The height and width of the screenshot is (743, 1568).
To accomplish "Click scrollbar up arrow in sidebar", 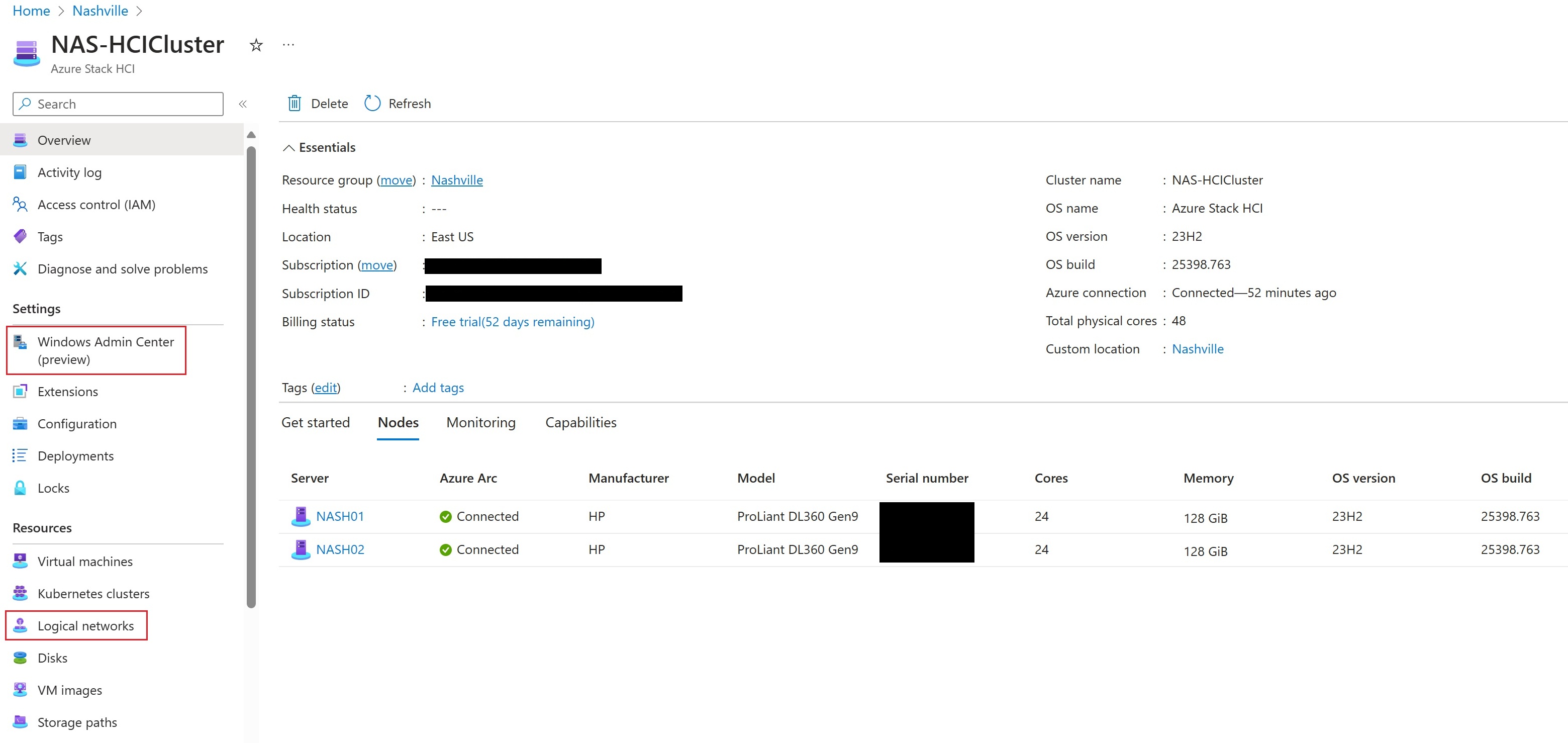I will click(251, 135).
